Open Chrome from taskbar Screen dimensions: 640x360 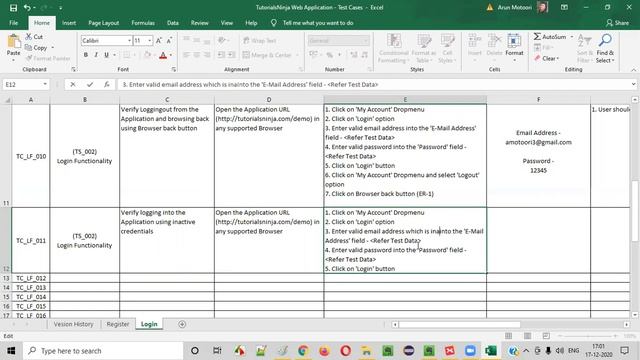[303, 351]
